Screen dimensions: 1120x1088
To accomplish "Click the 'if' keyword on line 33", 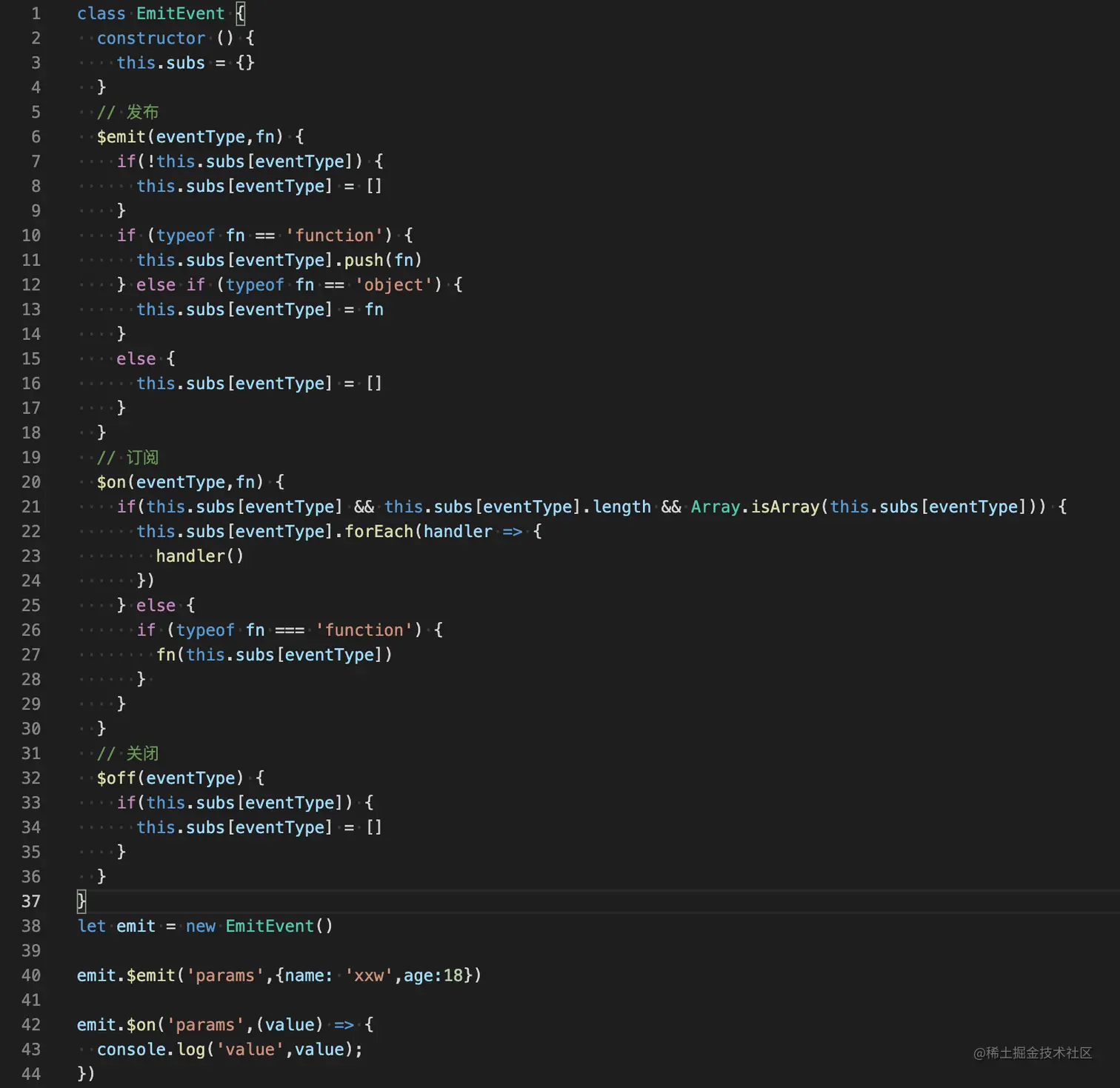I will tap(126, 803).
